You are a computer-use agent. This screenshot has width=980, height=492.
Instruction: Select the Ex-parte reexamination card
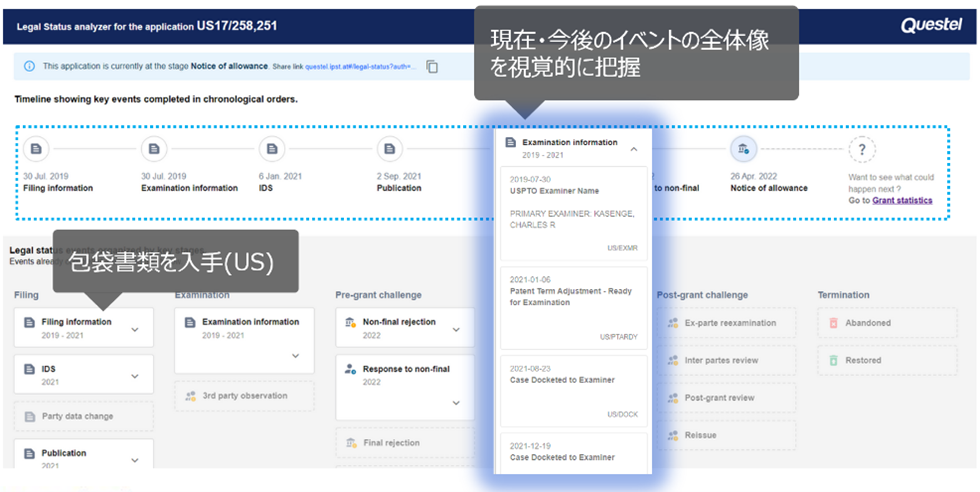727,323
